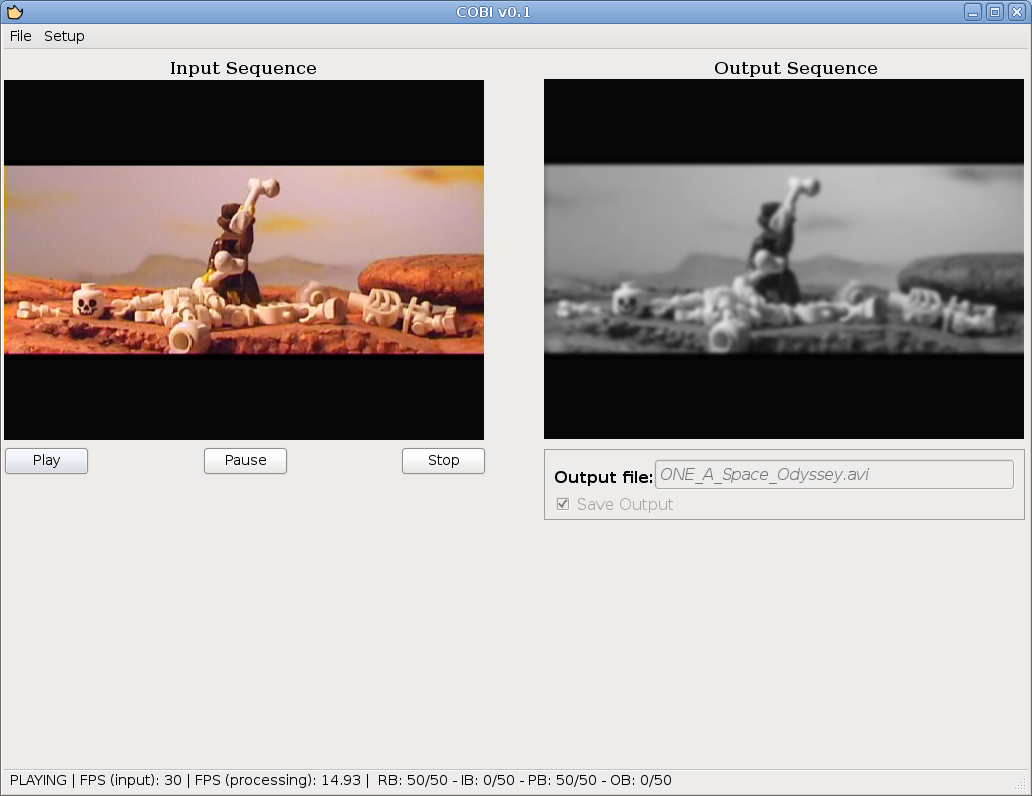1032x796 pixels.
Task: Click 'RB: 50/50' buffer status text
Action: click(x=413, y=780)
